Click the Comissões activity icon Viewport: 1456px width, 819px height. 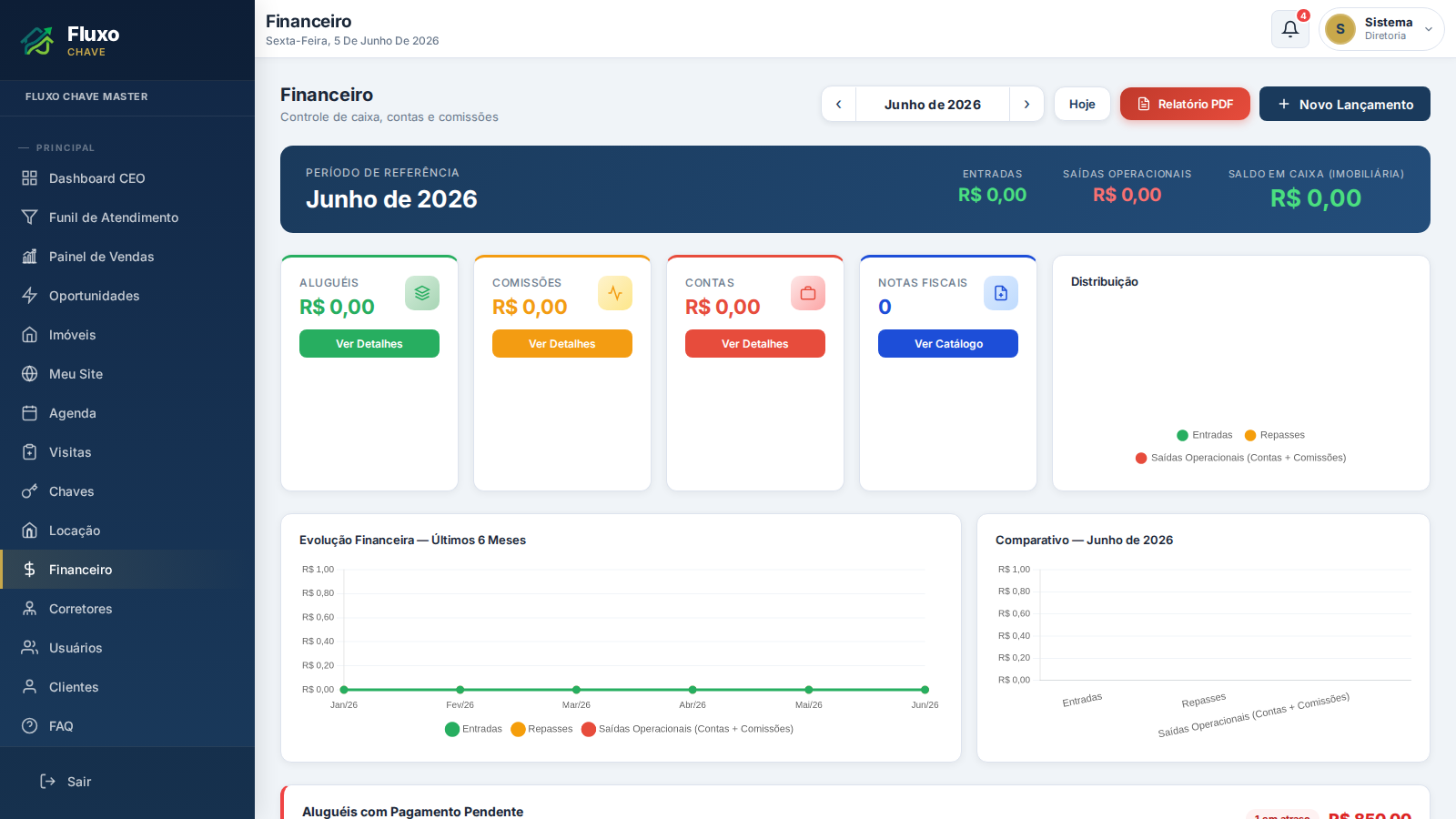pos(615,293)
